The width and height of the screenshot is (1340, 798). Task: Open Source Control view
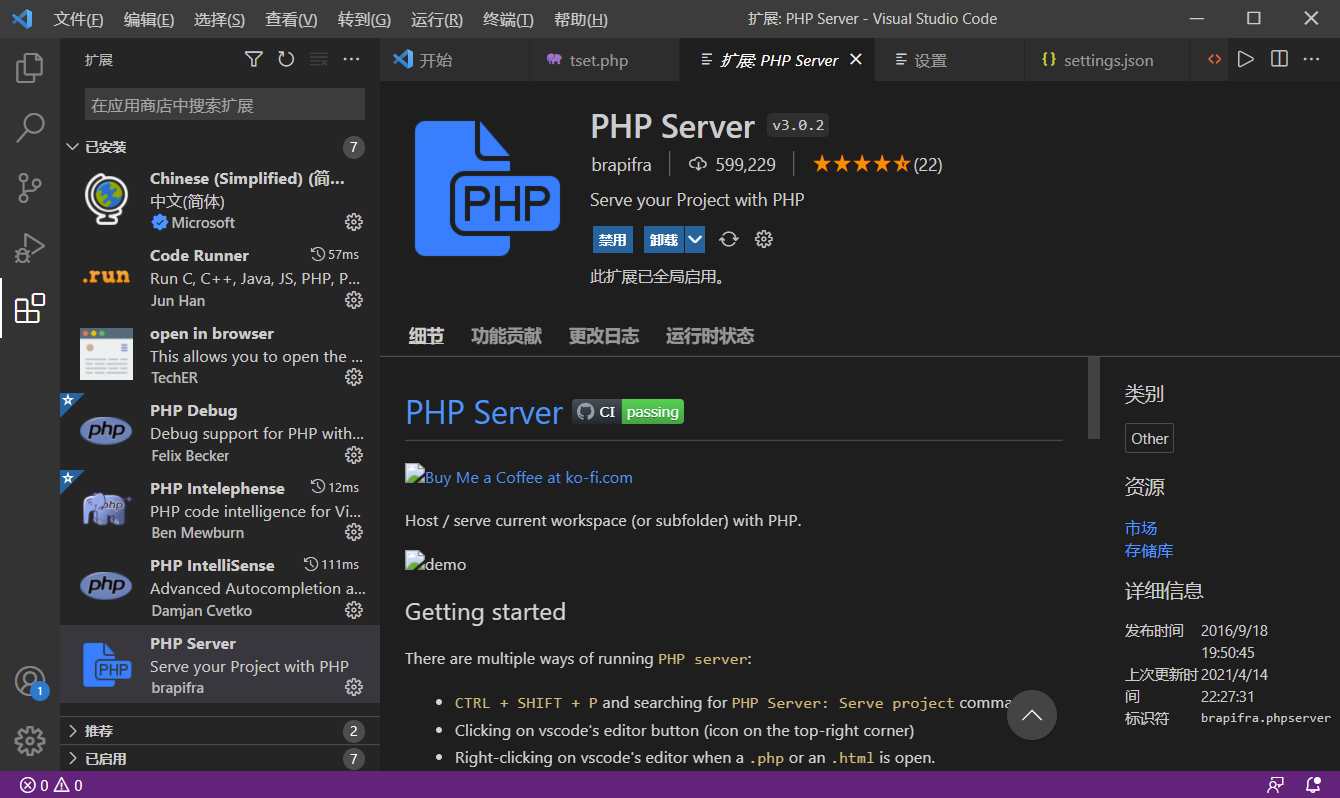(30, 187)
